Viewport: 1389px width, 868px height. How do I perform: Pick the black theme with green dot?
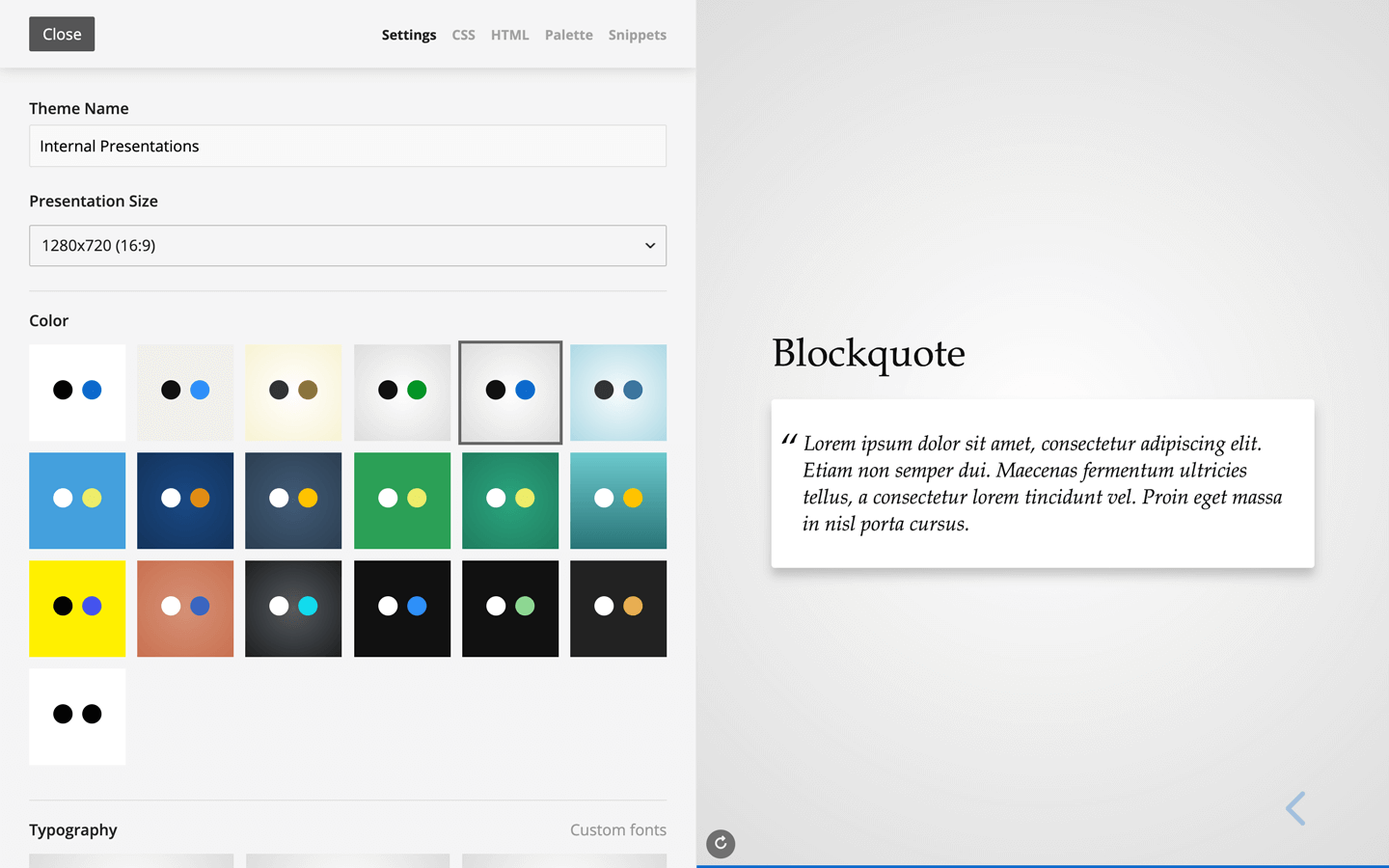510,609
